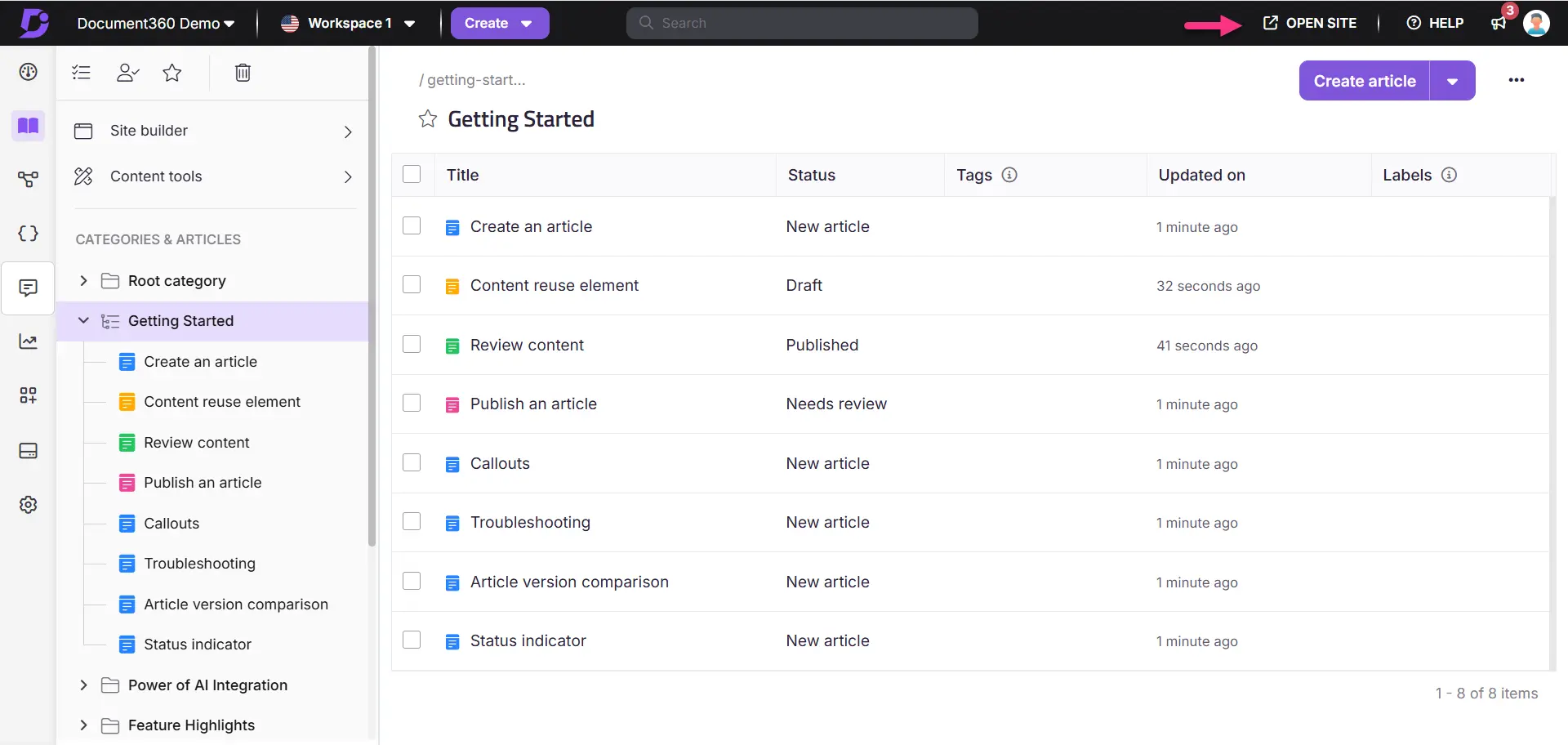Screen dimensions: 1568x745
Task: Star the Getting Started category title
Action: [427, 119]
